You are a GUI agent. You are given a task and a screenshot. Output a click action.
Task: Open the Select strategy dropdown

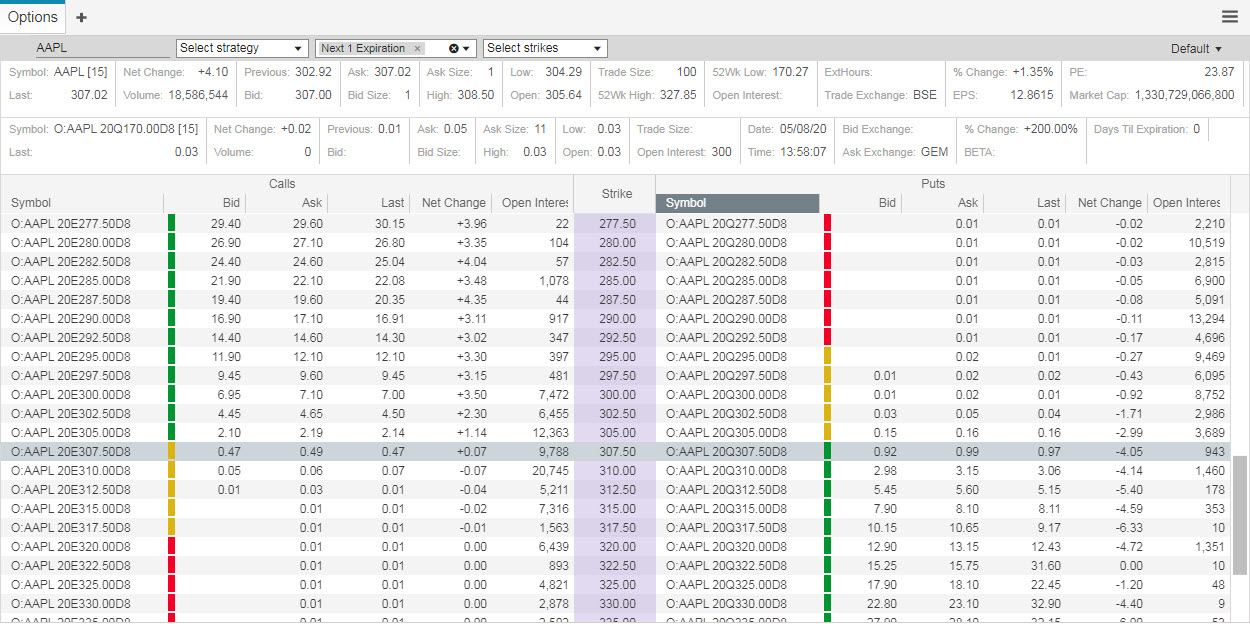coord(240,47)
